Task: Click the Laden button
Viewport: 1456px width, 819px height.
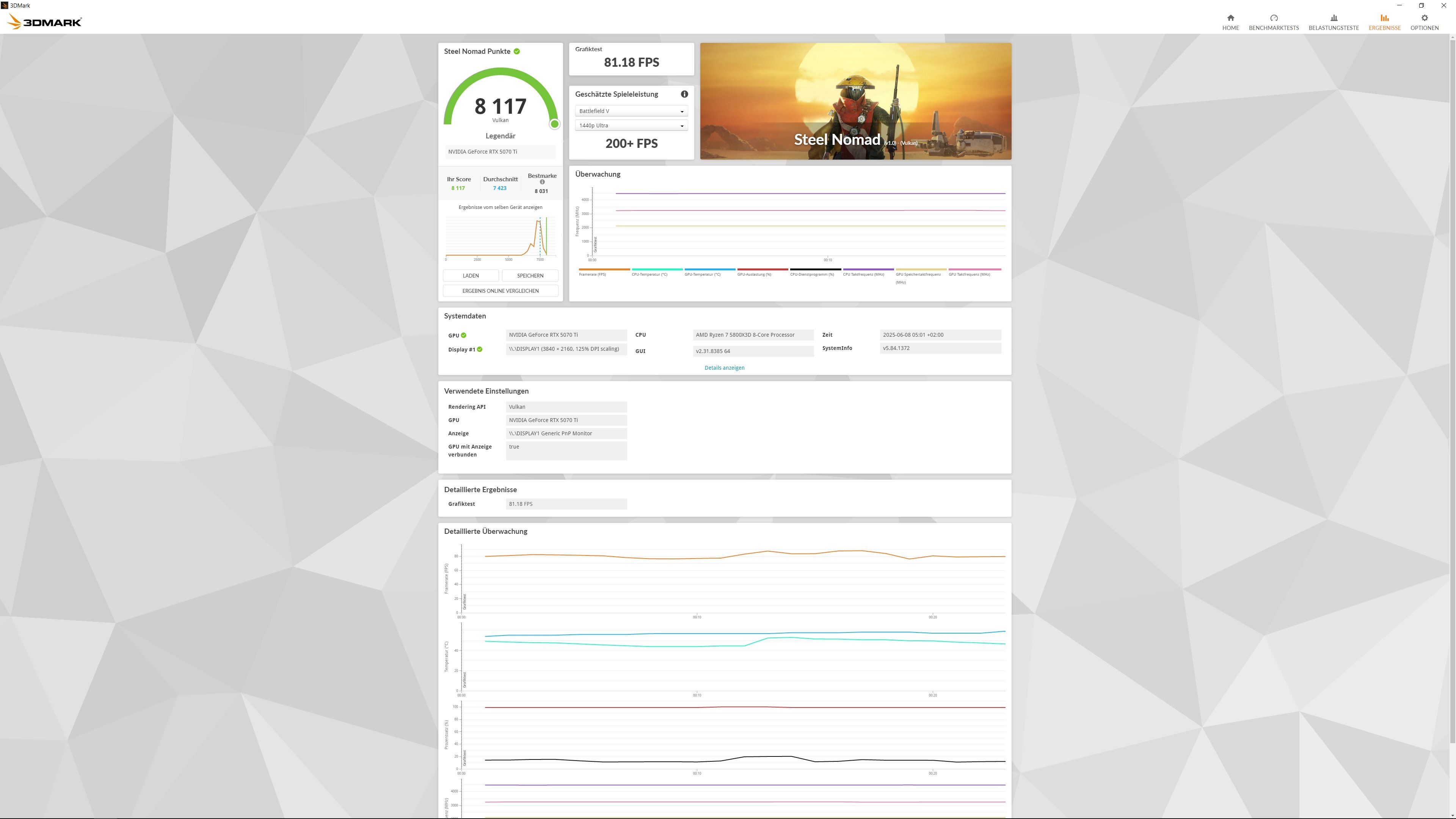Action: (470, 276)
